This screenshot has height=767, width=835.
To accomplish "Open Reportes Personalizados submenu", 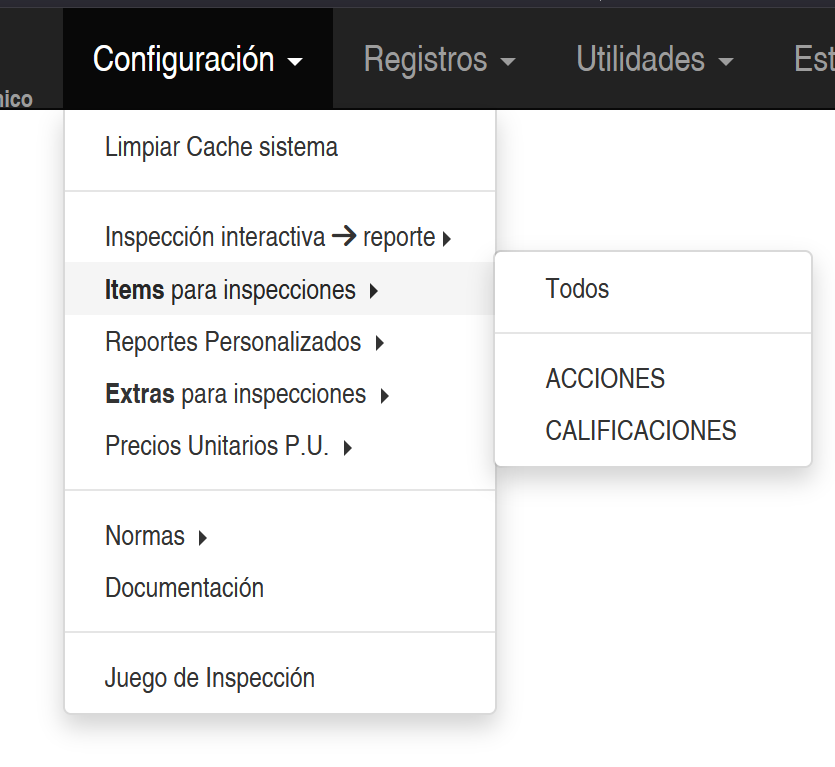I will 233,342.
